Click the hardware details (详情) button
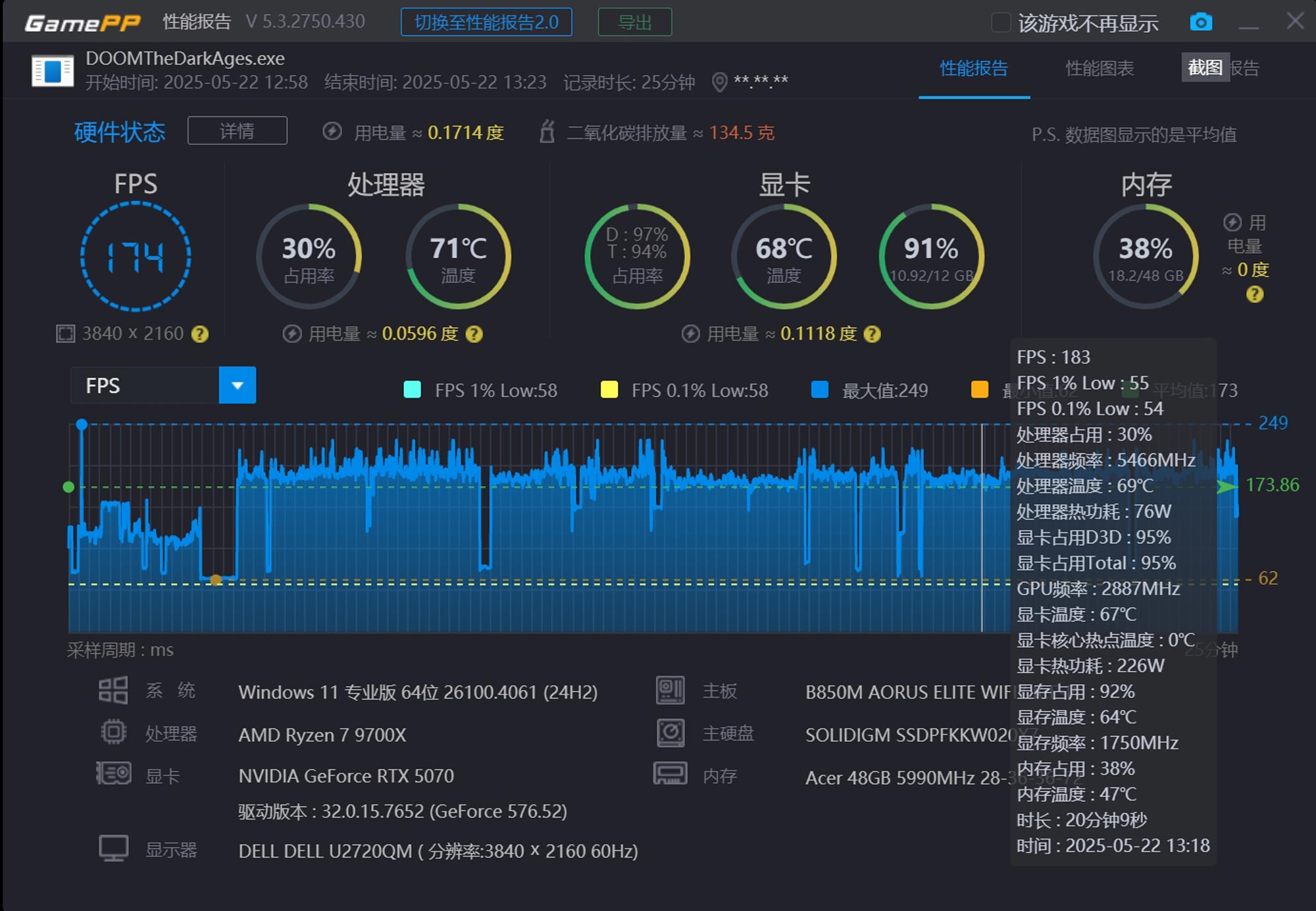Image resolution: width=1316 pixels, height=911 pixels. tap(237, 131)
